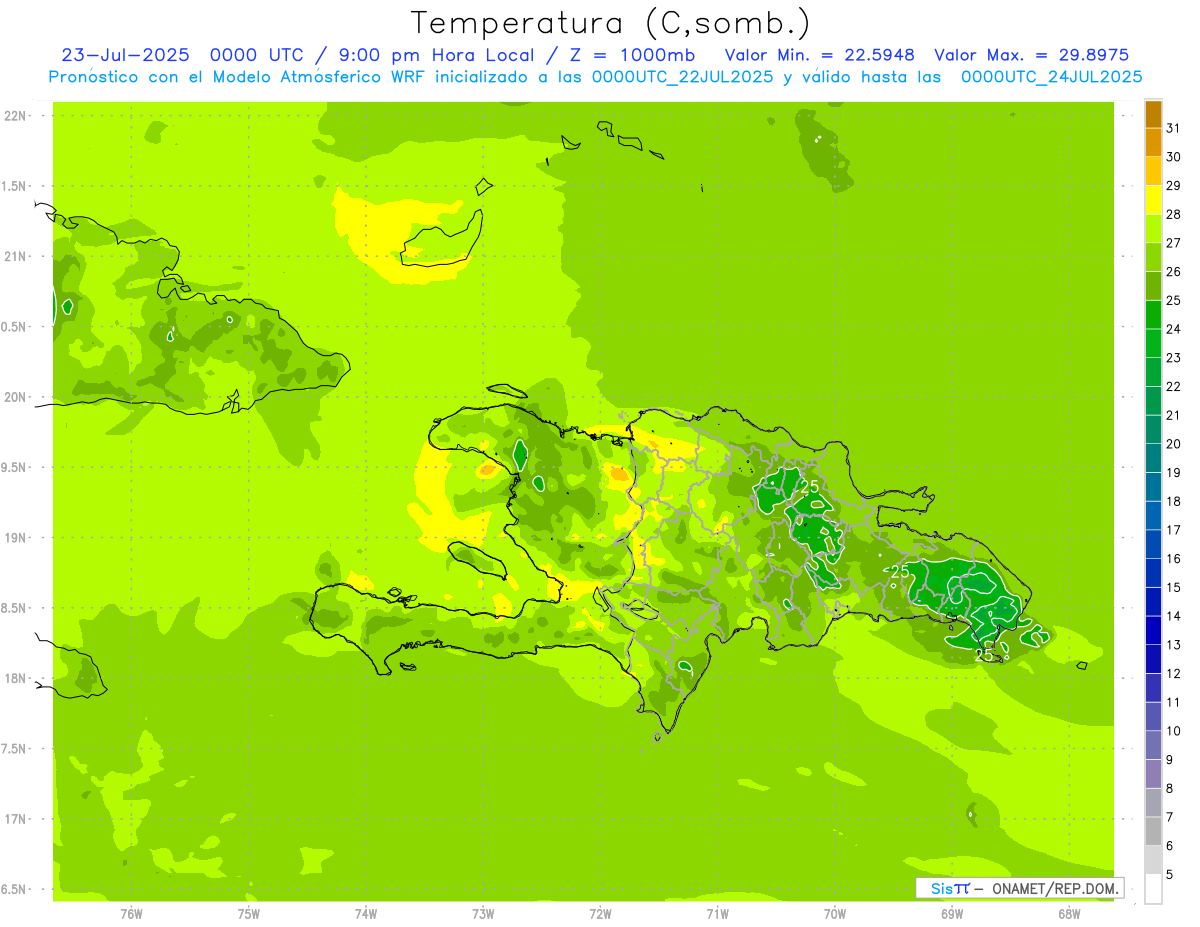Image resolution: width=1200 pixels, height=927 pixels.
Task: Click the color bar label "25"
Action: [1174, 300]
